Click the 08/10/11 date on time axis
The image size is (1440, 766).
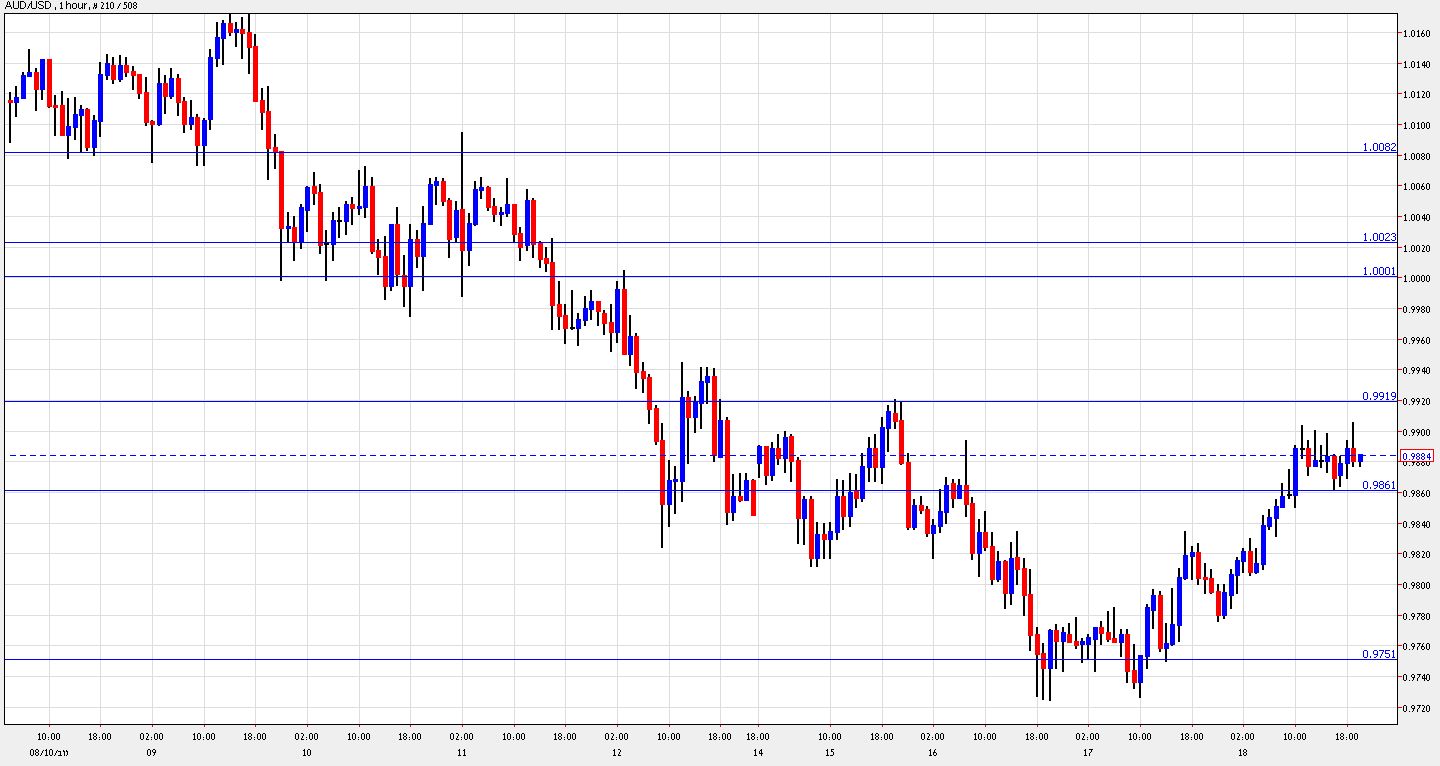(48, 752)
